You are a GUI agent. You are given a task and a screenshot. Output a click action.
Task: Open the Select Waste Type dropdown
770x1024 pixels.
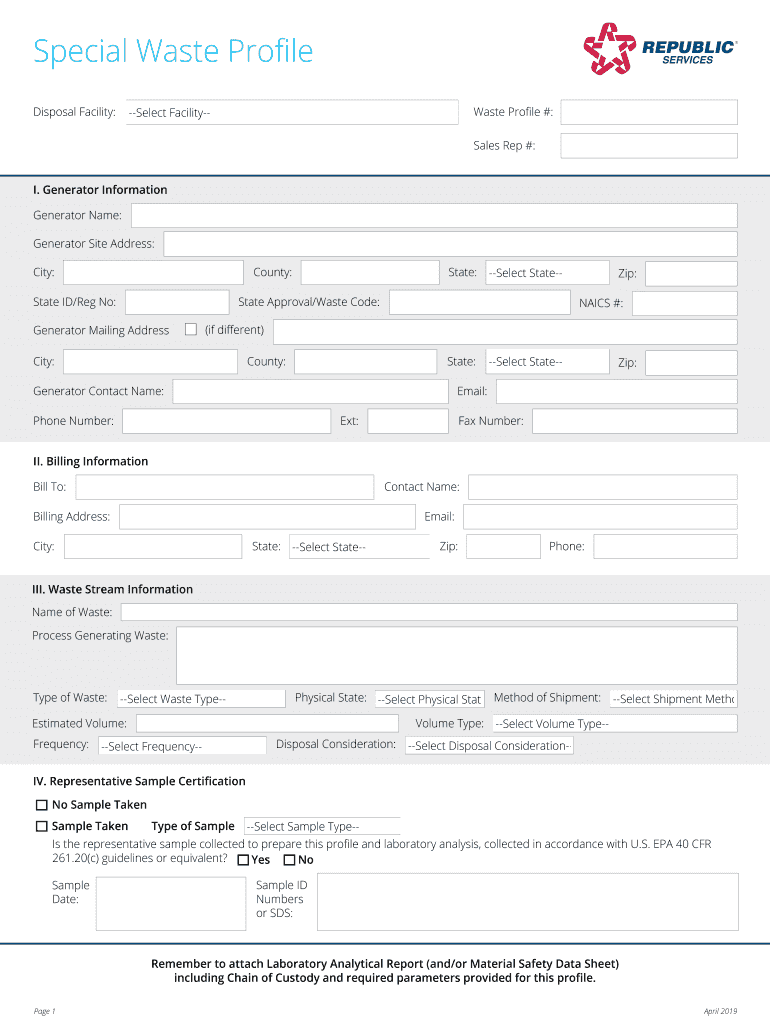[x=201, y=699]
